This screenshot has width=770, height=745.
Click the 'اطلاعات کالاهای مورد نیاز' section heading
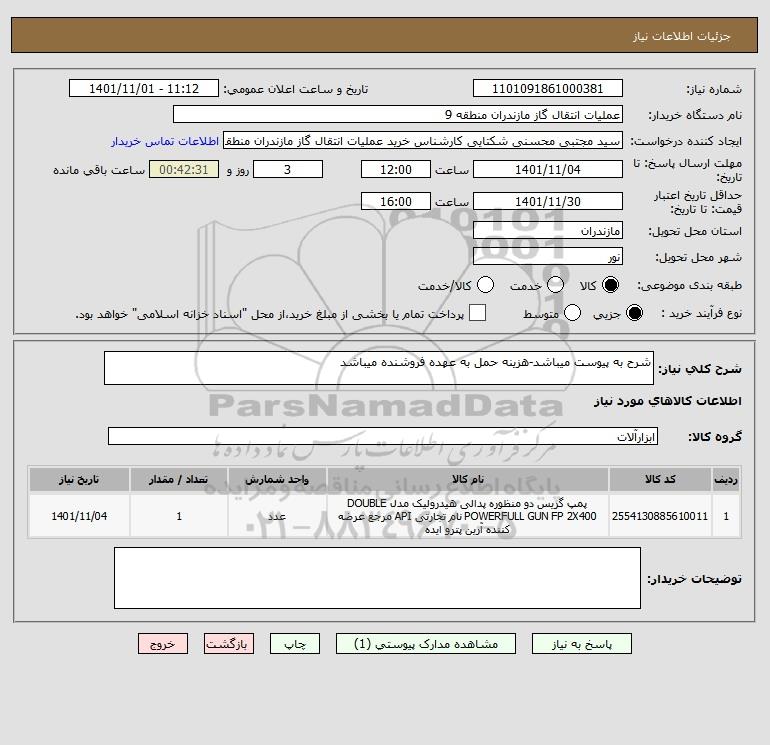[x=667, y=401]
